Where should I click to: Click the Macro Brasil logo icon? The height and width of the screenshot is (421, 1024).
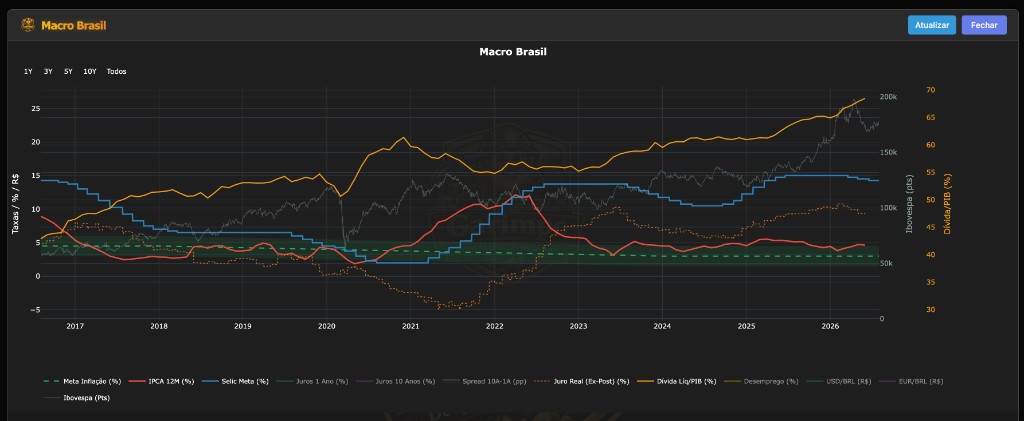pyautogui.click(x=28, y=25)
